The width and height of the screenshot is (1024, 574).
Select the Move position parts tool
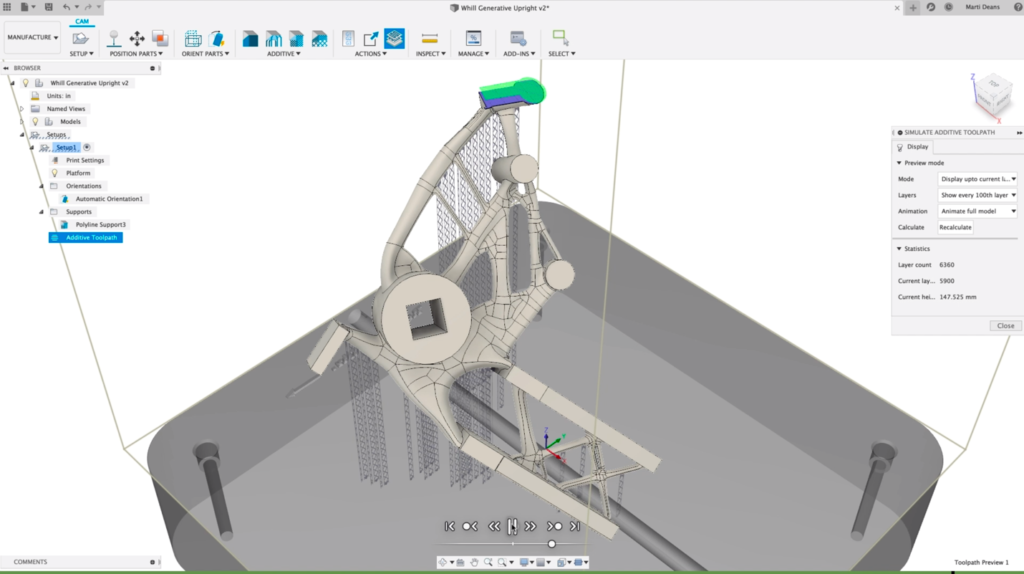coord(137,39)
